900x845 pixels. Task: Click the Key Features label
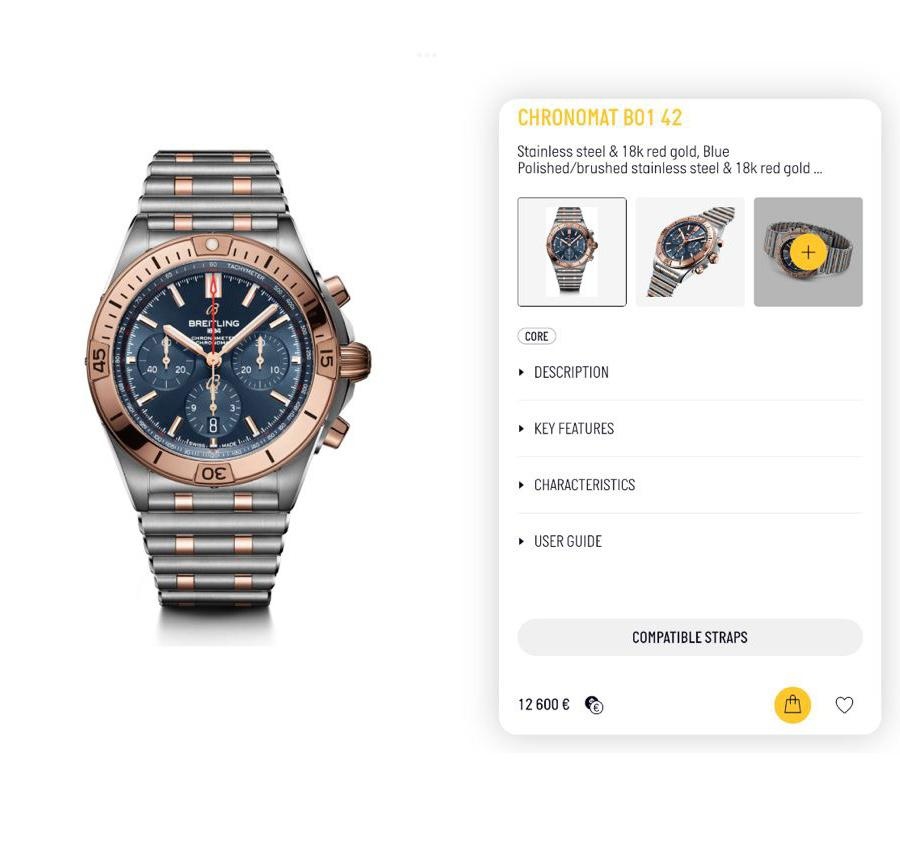point(574,428)
